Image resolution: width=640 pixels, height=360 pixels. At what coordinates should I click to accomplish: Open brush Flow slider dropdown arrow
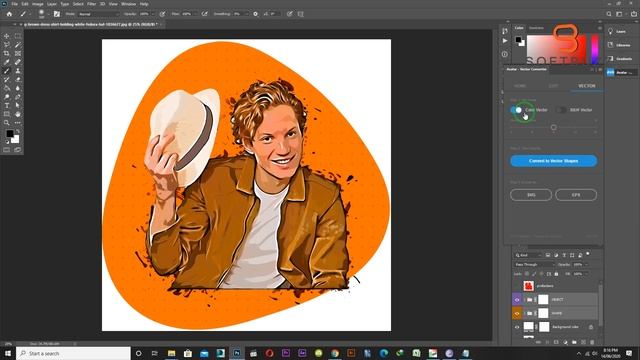(x=196, y=14)
